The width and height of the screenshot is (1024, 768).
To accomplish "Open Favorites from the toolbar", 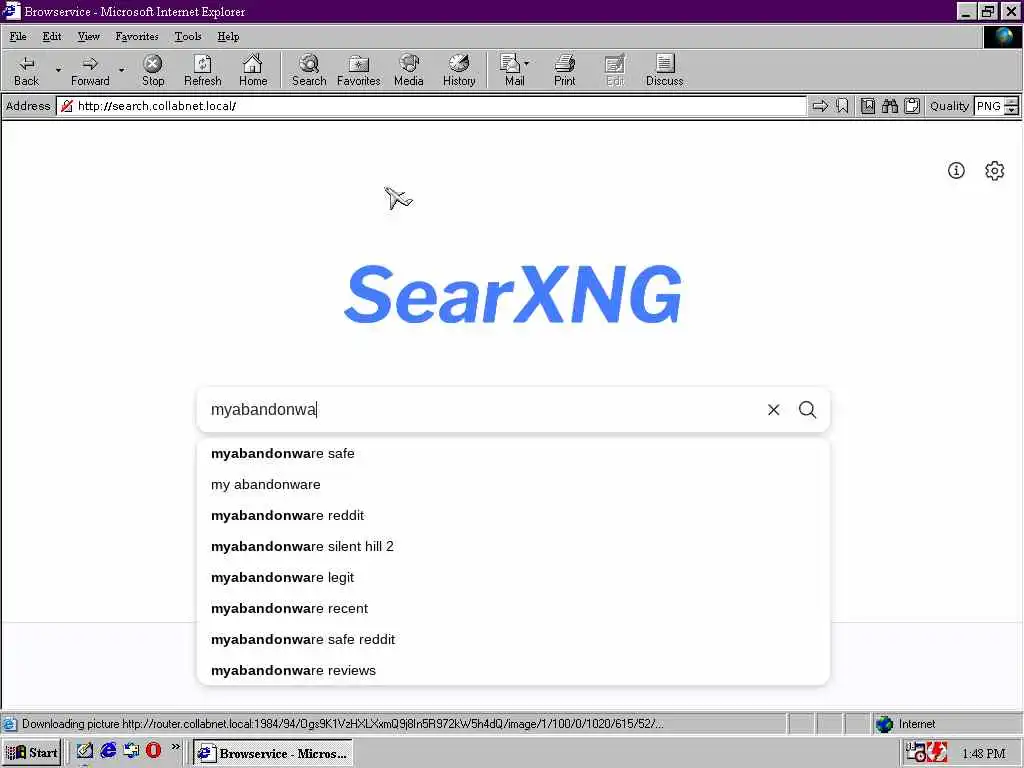I will tap(359, 71).
